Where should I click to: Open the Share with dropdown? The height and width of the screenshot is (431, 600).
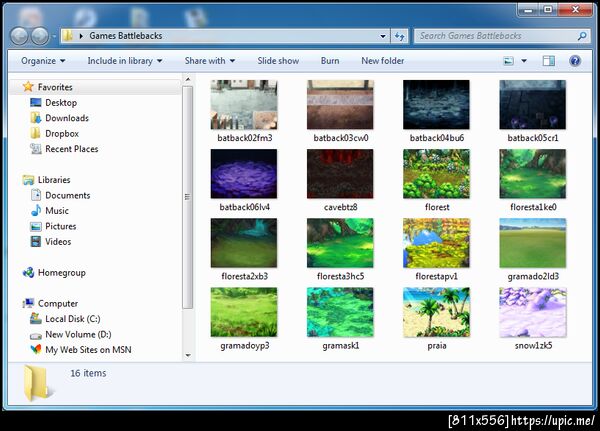[210, 61]
